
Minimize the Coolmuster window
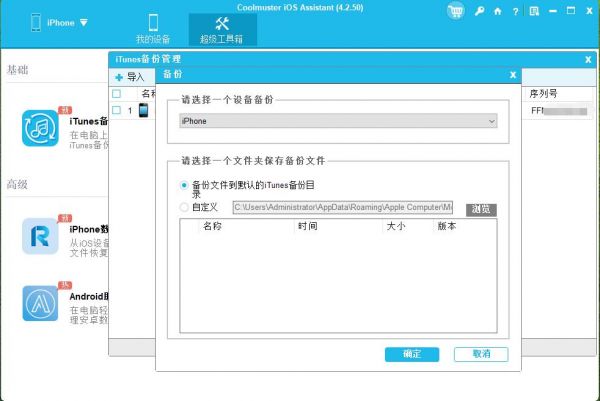[553, 11]
